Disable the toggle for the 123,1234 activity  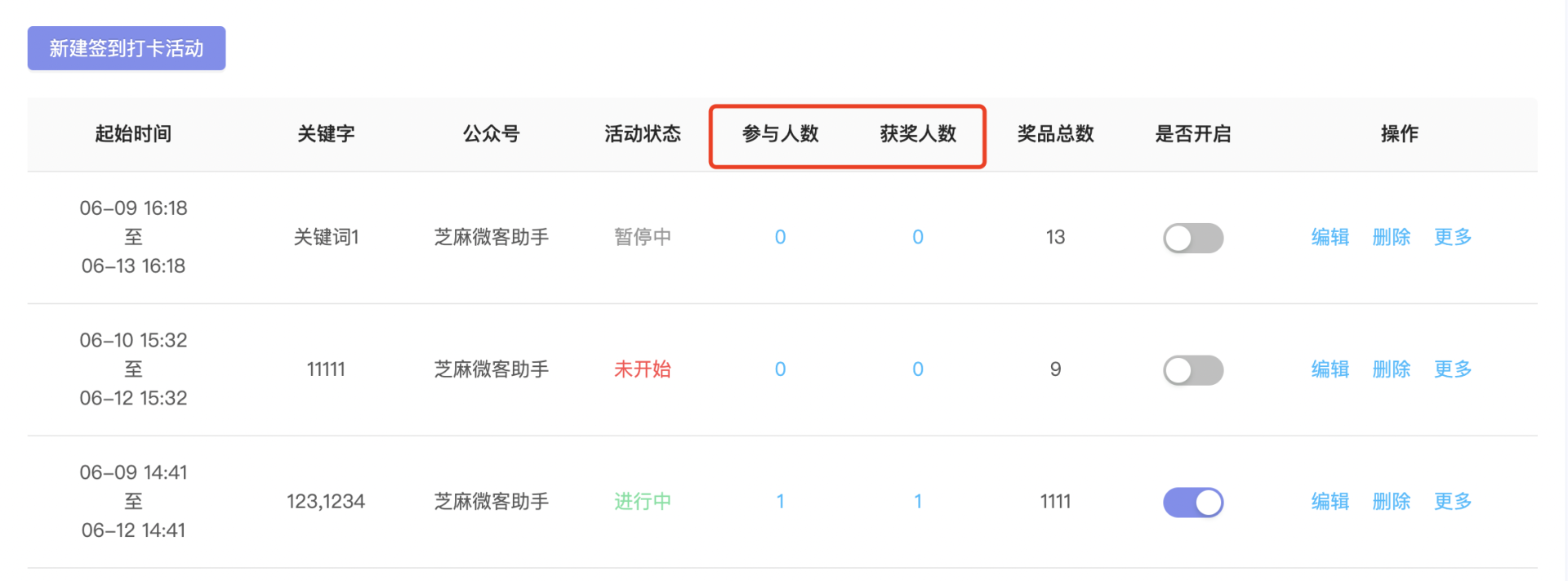pos(1193,503)
